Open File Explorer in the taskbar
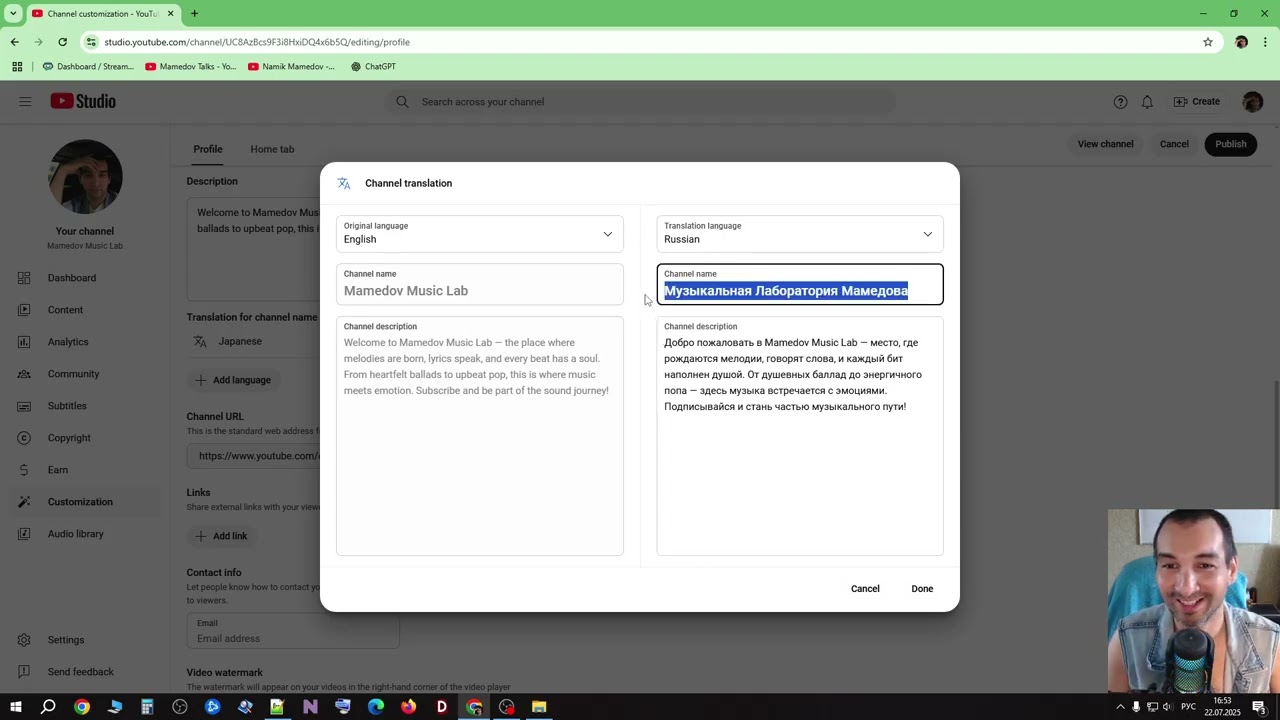This screenshot has width=1280, height=720. [539, 707]
